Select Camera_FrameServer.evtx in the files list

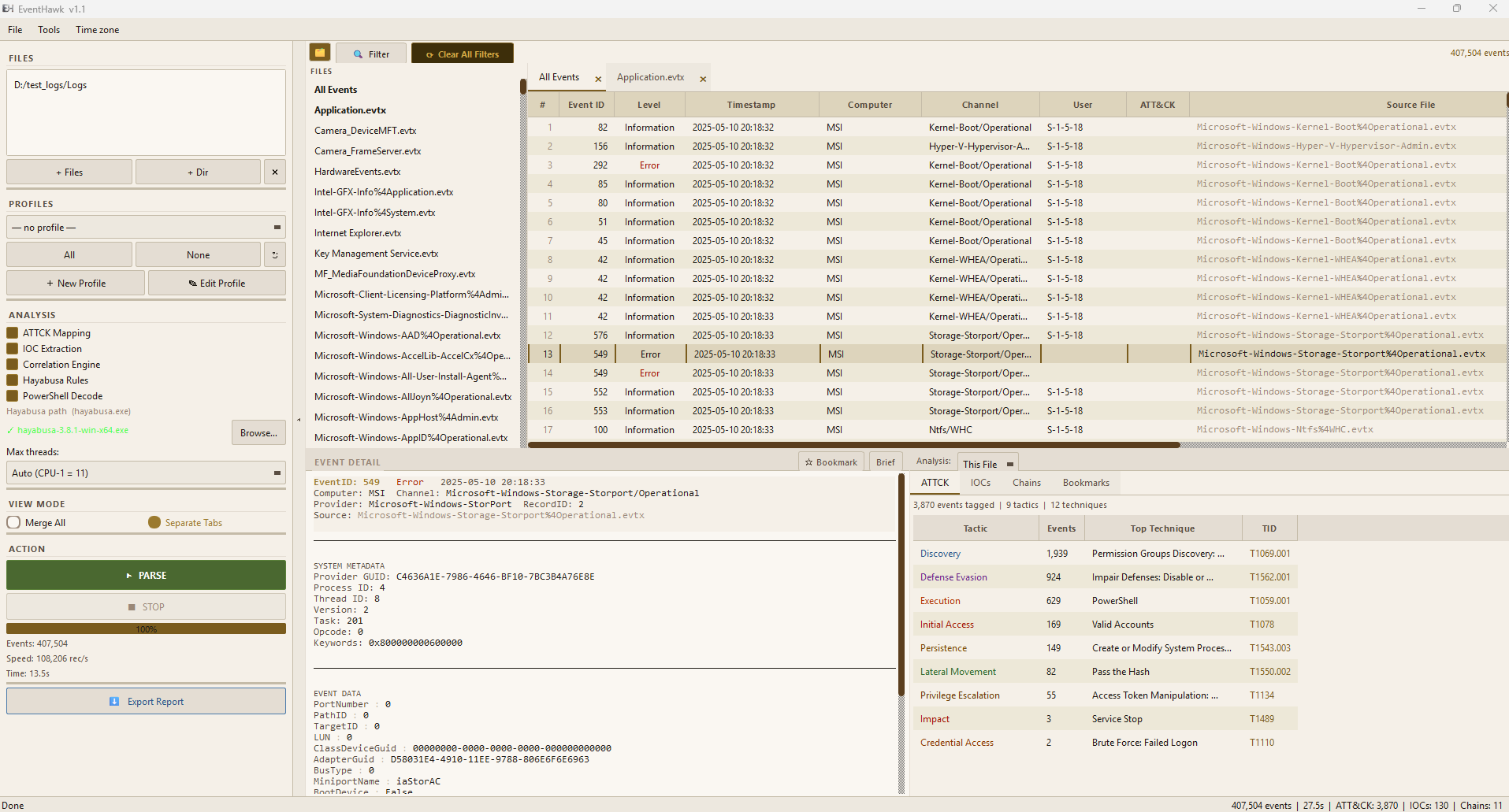(x=367, y=150)
